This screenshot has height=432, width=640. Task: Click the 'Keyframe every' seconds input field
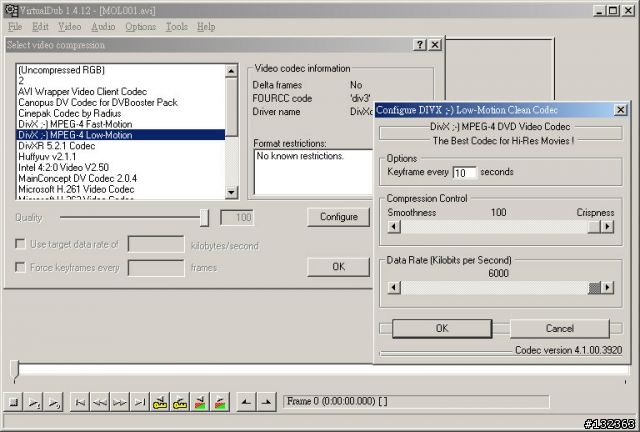coord(464,173)
